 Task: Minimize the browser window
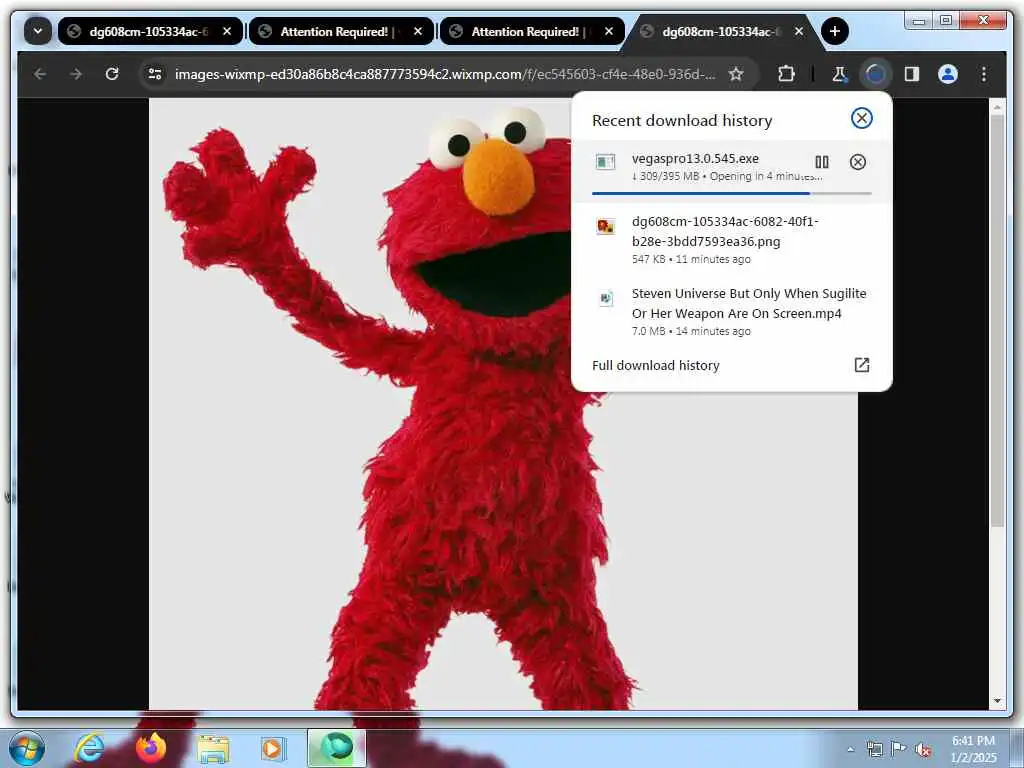pyautogui.click(x=919, y=21)
